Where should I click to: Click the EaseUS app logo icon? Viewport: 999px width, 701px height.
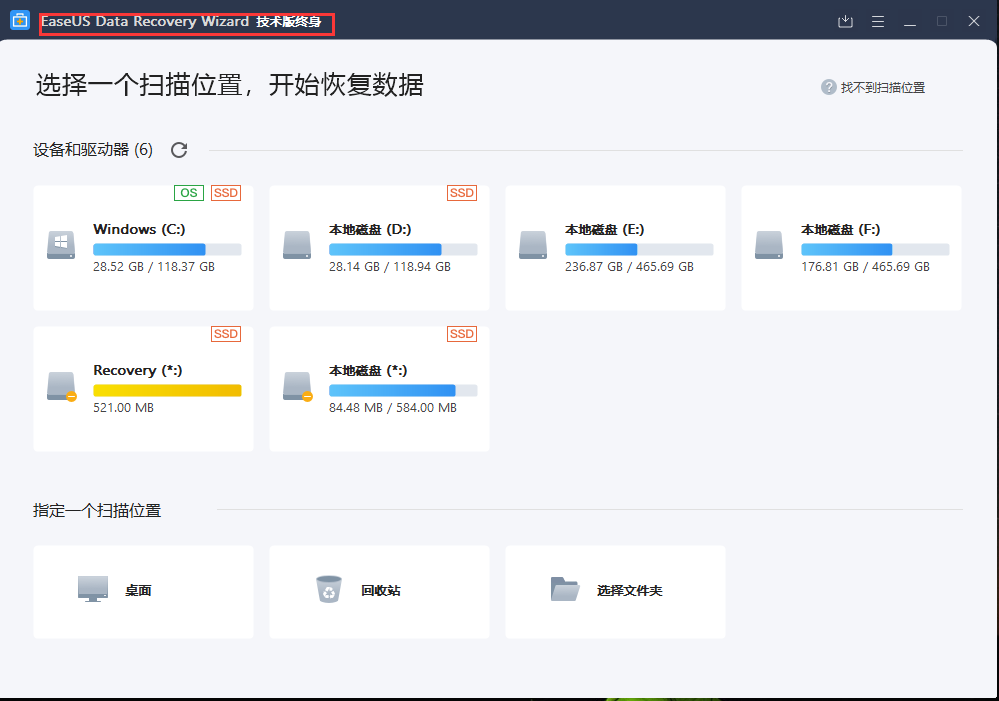(20, 20)
